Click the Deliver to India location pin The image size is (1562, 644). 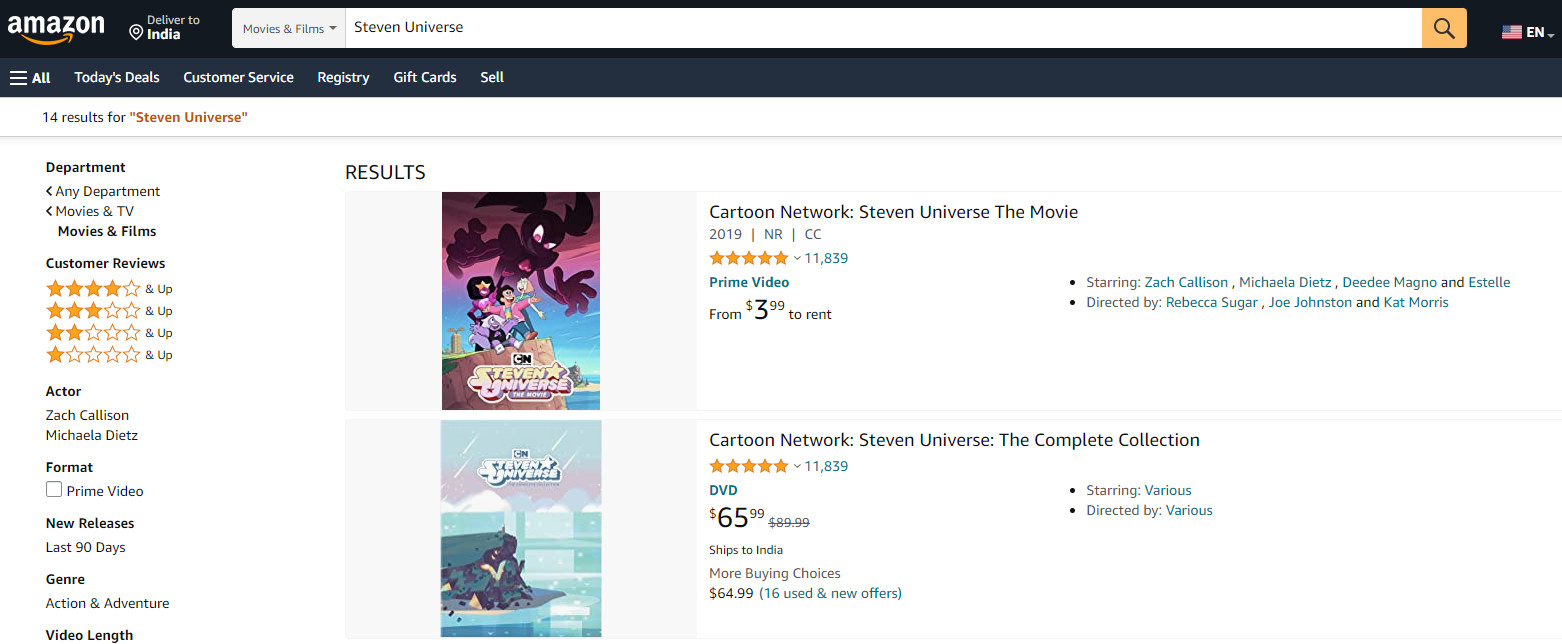click(136, 33)
